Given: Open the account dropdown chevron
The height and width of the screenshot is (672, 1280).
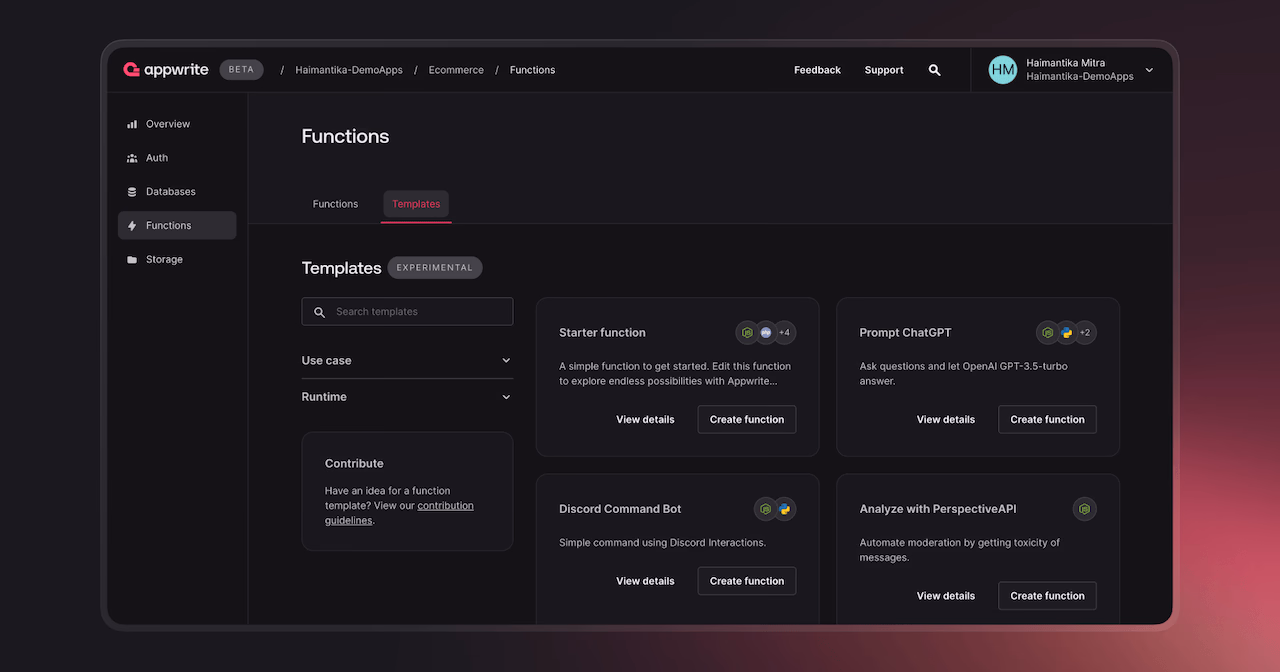Looking at the screenshot, I should (1149, 70).
